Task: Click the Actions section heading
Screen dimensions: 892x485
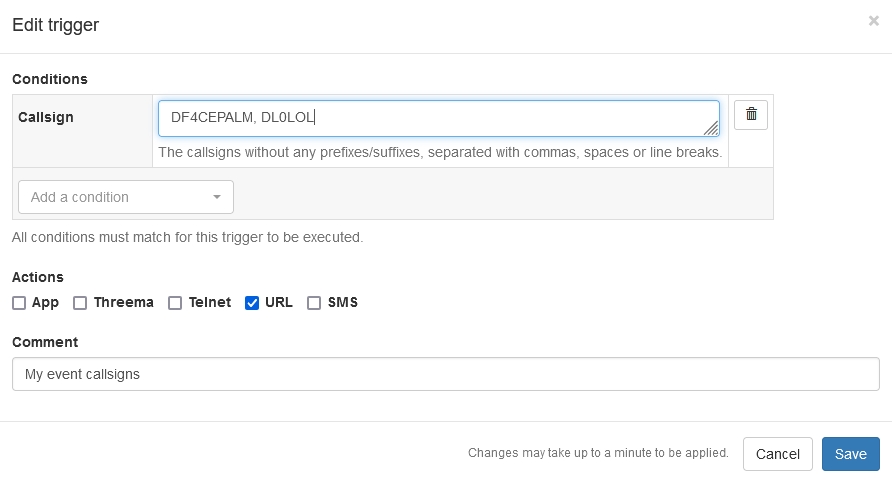Action: (x=38, y=277)
